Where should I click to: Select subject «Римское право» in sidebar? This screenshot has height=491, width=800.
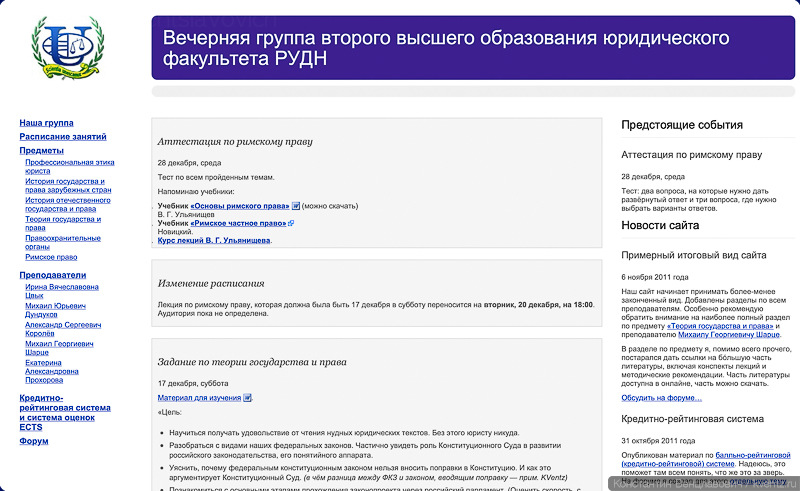coord(53,257)
